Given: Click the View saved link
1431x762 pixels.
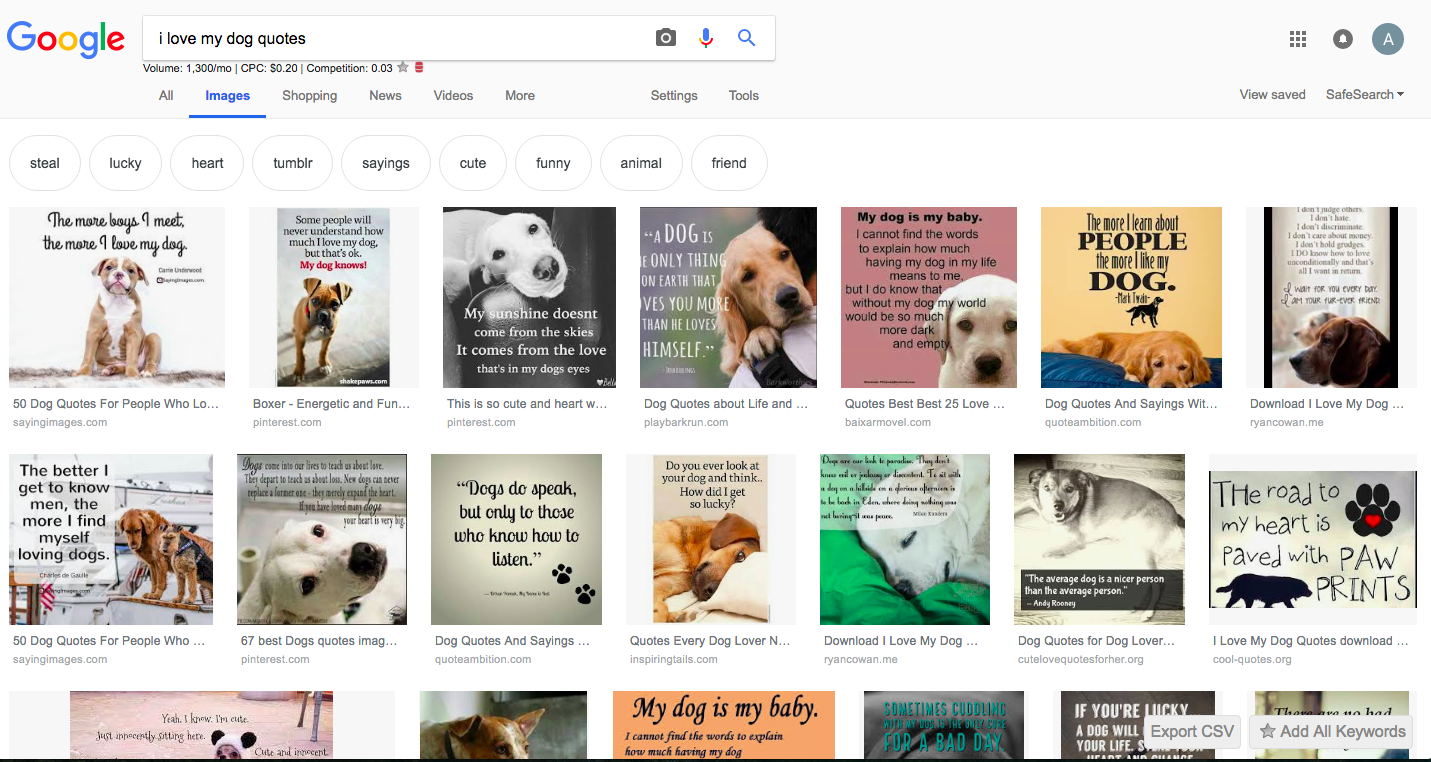Looking at the screenshot, I should 1272,95.
